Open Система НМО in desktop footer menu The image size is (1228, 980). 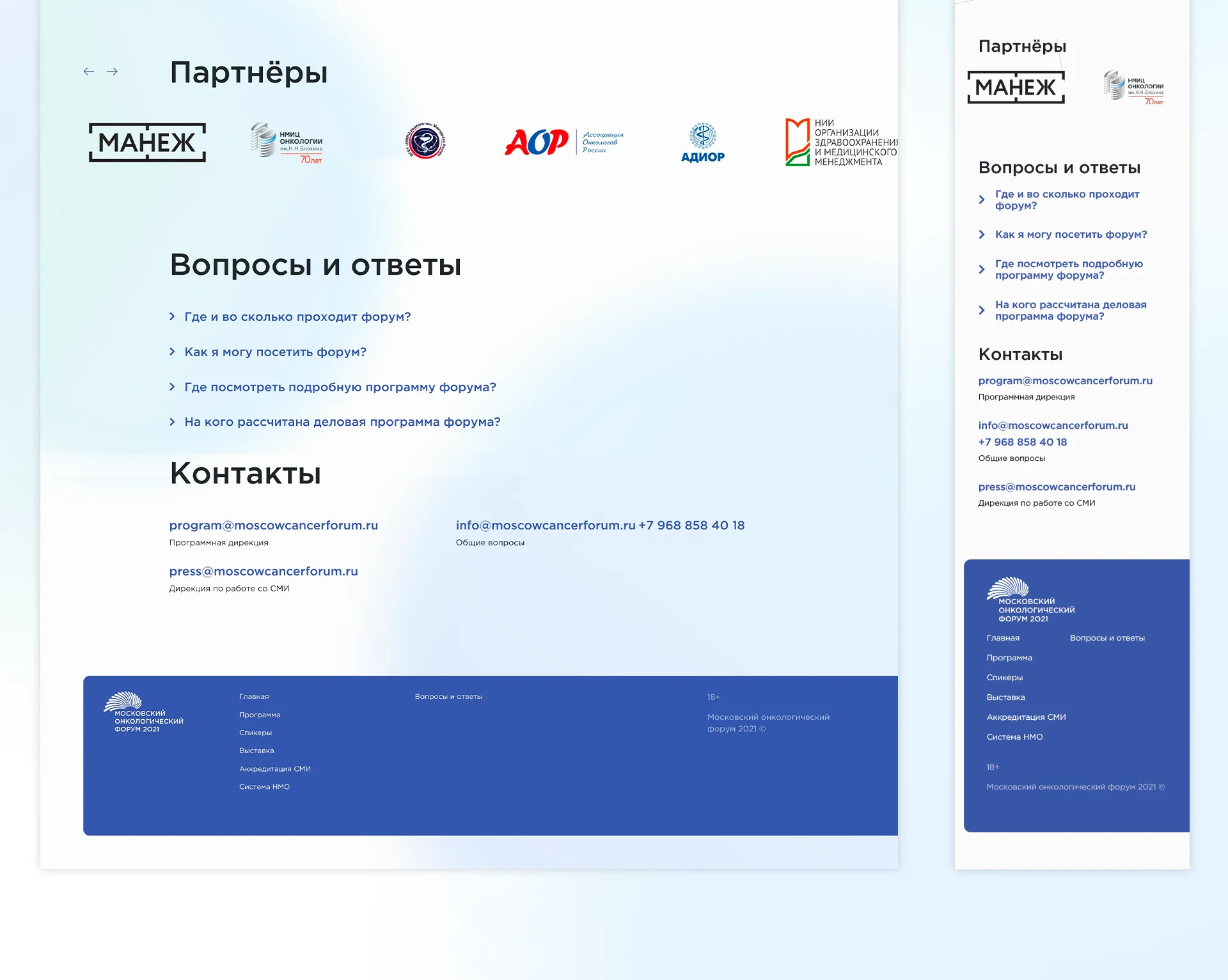point(265,787)
